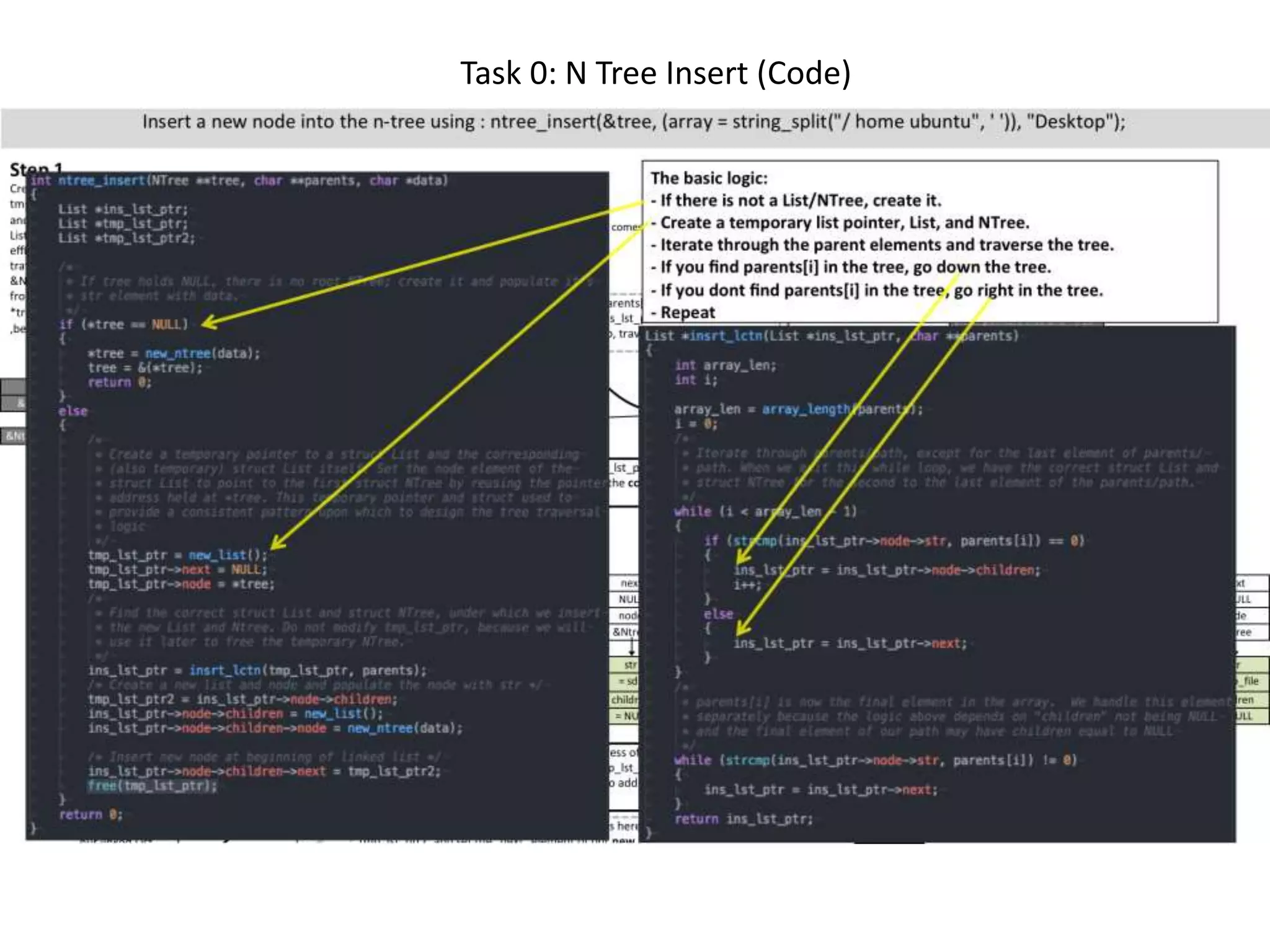This screenshot has width=1270, height=952.
Task: Click the "return ins_lst_ptr;" statement
Action: (744, 819)
